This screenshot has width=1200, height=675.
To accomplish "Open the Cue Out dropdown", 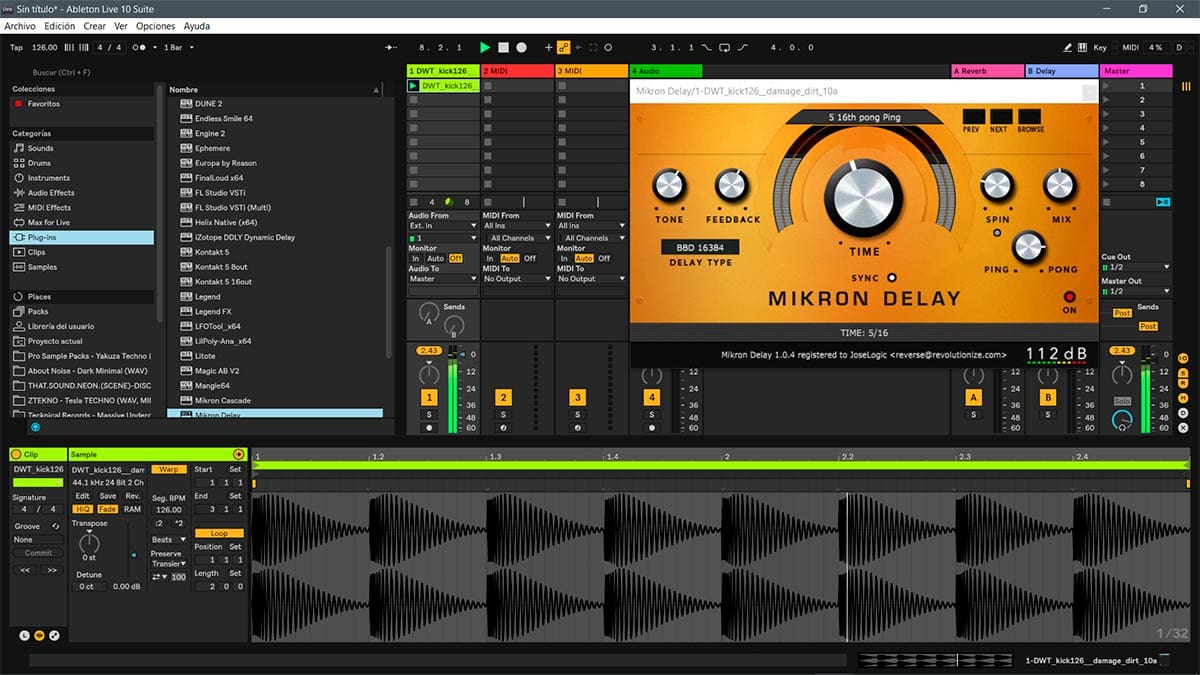I will (1135, 267).
